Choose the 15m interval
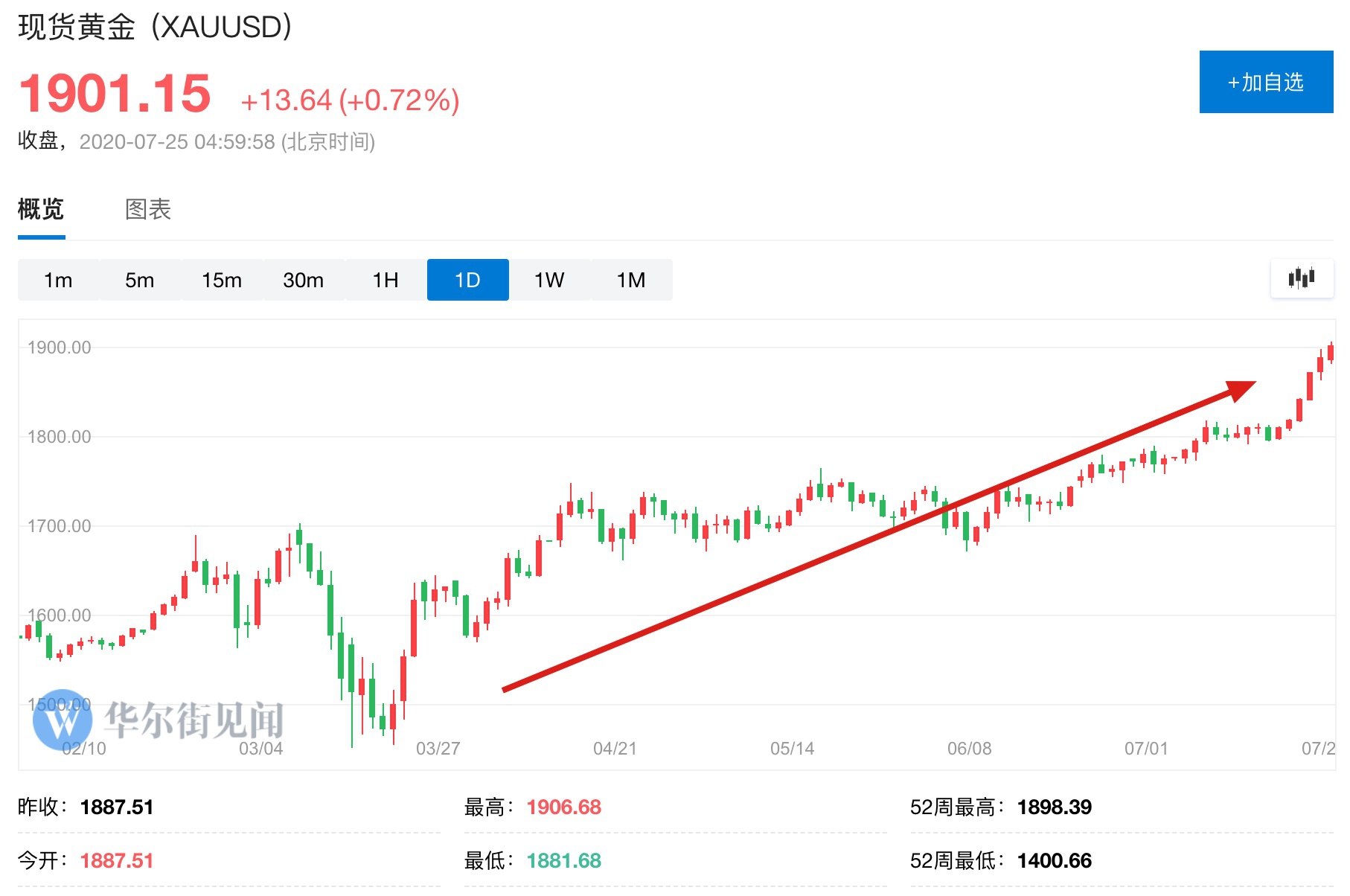Screen dimensions: 1350x896 pos(222,280)
